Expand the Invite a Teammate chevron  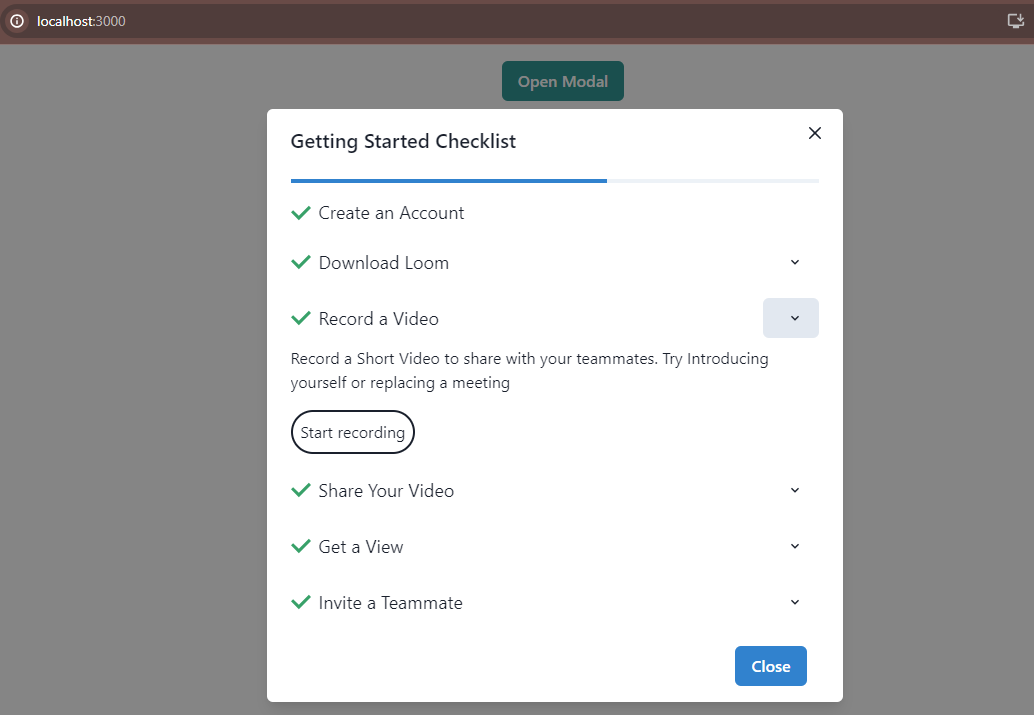pos(795,602)
